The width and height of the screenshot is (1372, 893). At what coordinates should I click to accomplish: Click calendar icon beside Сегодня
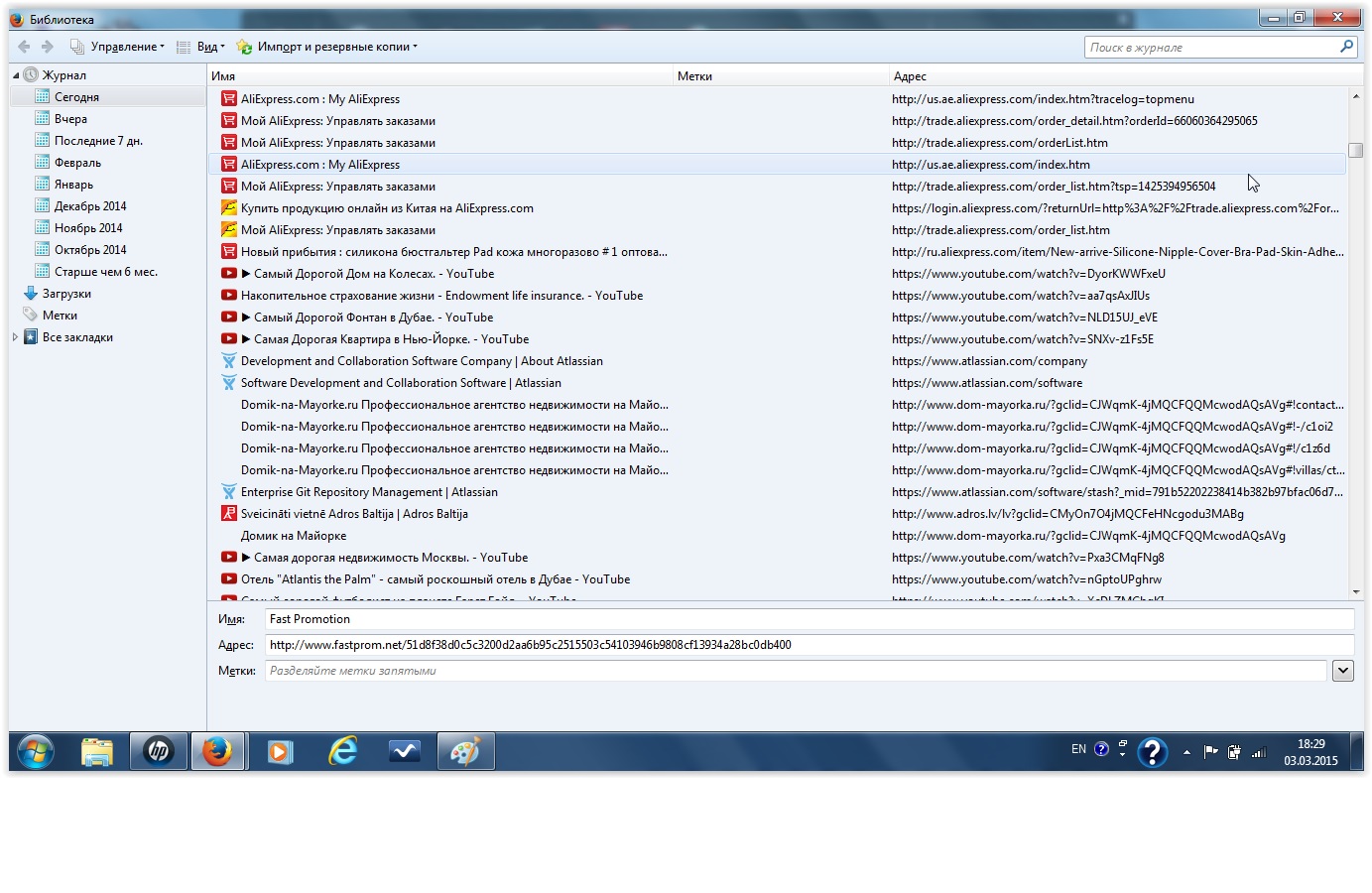[x=43, y=97]
